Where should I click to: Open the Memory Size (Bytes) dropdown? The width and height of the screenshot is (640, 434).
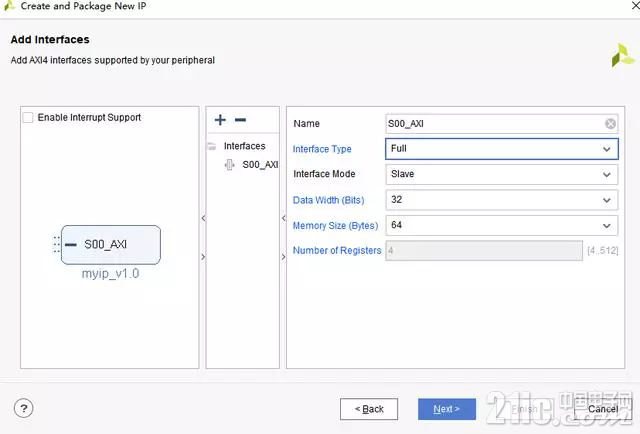[x=502, y=225]
